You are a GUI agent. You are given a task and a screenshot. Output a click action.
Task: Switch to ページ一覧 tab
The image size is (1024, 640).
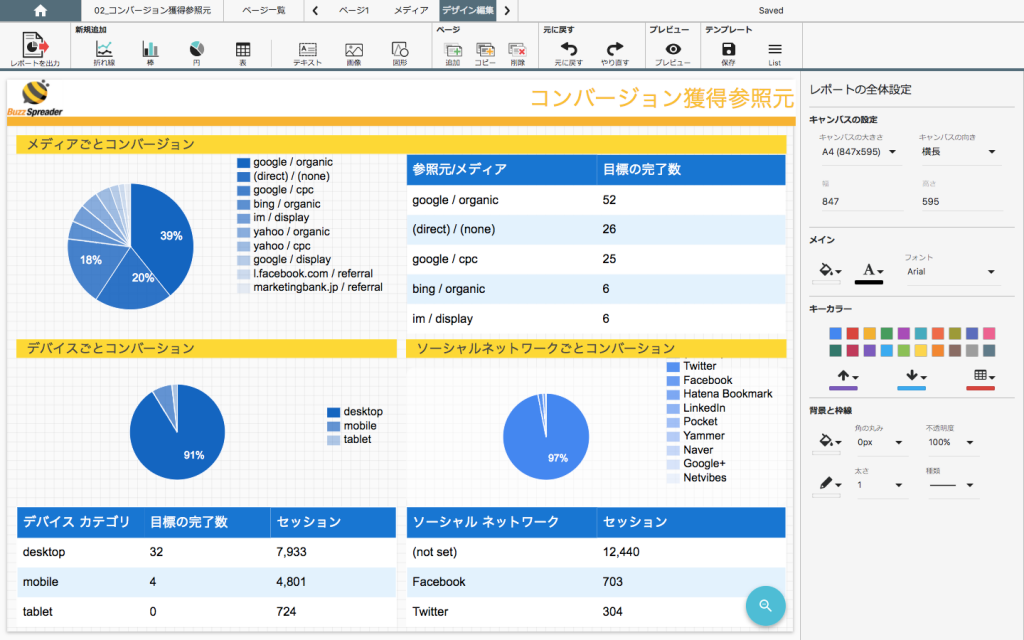pos(264,10)
